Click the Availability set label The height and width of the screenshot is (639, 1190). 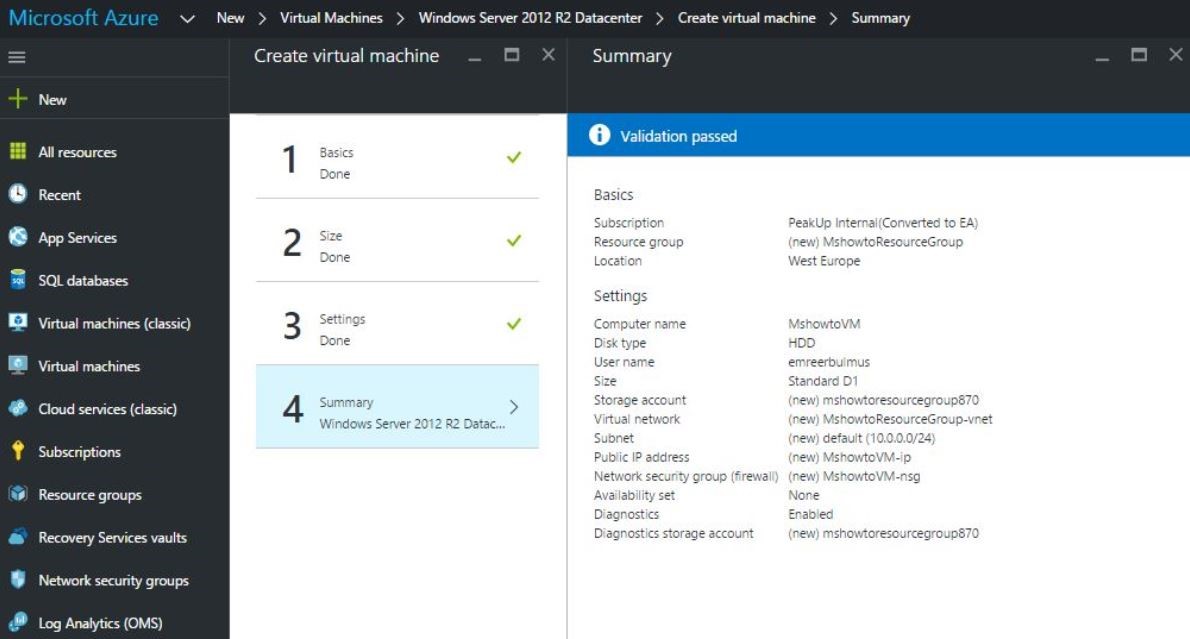click(634, 495)
